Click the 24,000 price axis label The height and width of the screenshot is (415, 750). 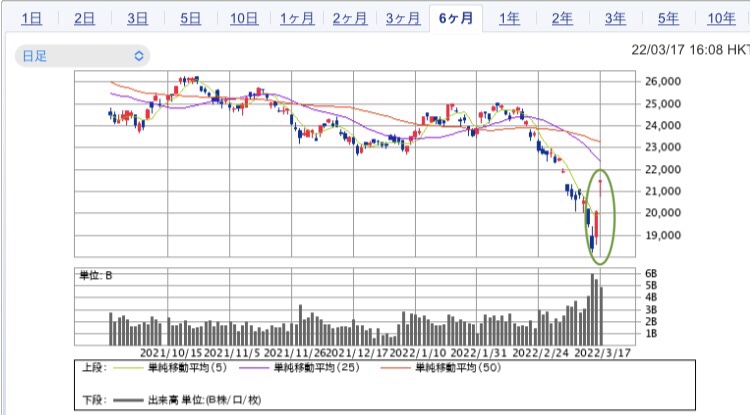click(x=663, y=125)
